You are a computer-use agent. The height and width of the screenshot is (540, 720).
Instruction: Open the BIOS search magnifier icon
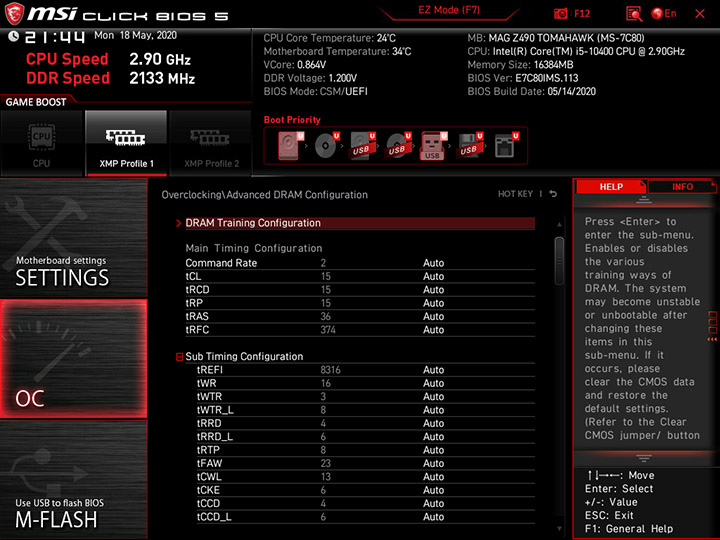tap(634, 14)
